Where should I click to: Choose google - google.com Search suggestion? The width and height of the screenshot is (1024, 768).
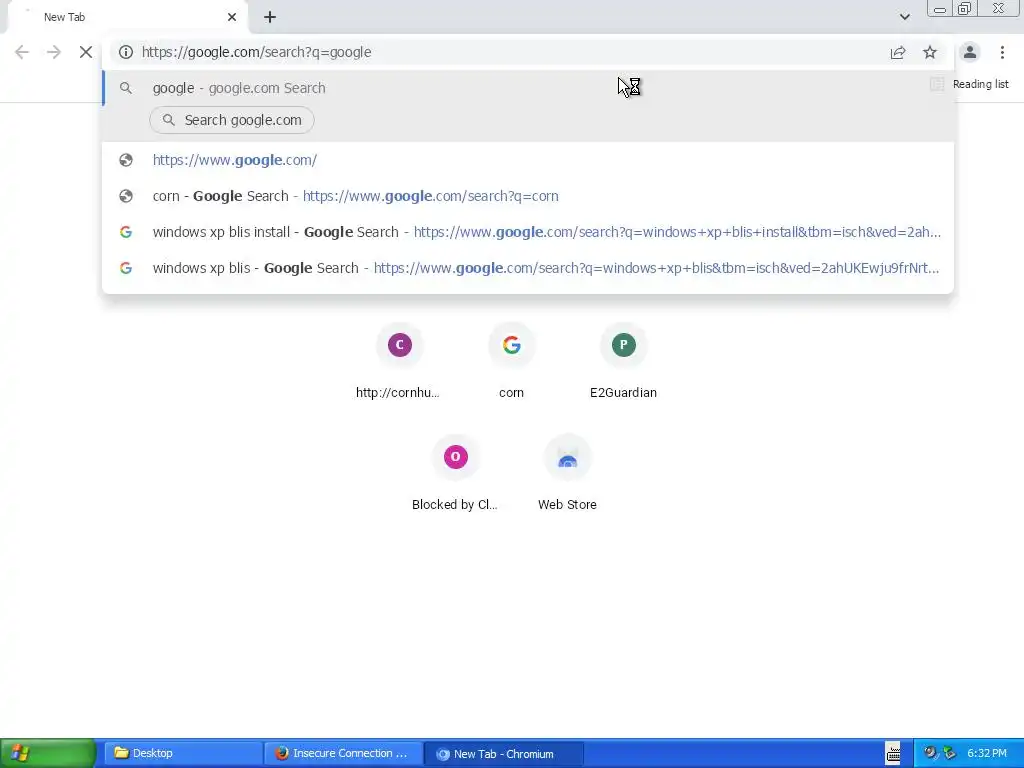pyautogui.click(x=528, y=88)
